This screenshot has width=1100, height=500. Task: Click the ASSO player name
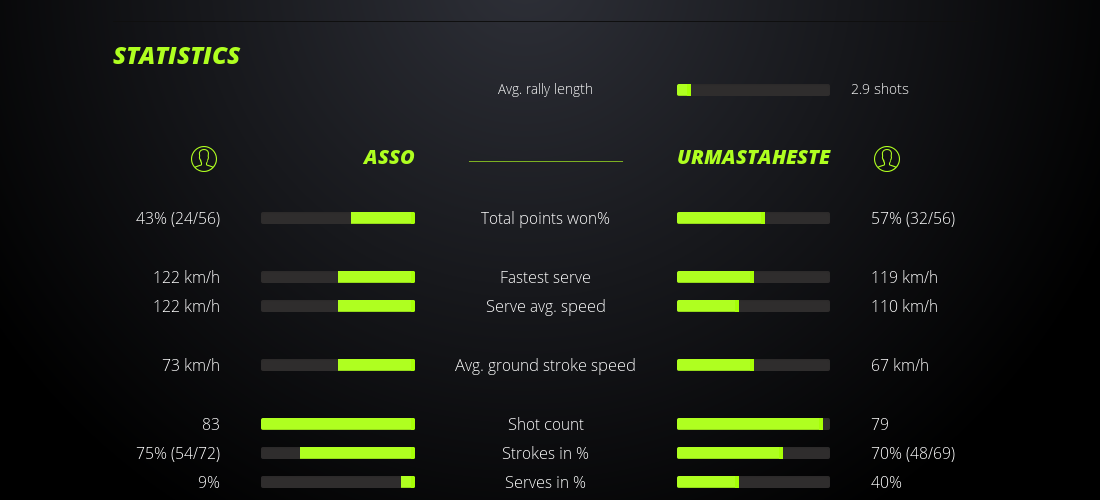click(x=389, y=157)
